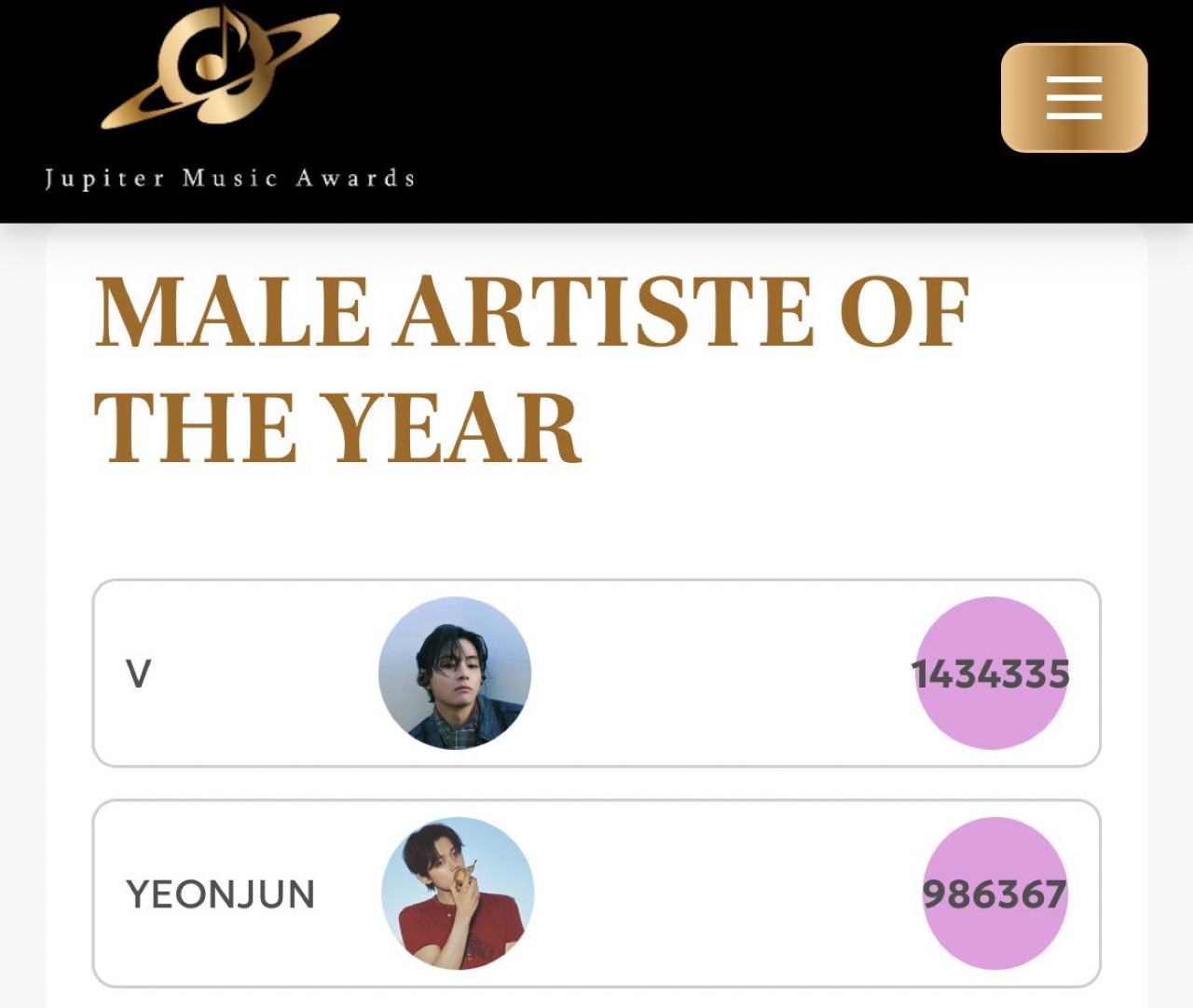
Task: Tap the middle bar of the hamburger icon
Action: pos(1074,97)
